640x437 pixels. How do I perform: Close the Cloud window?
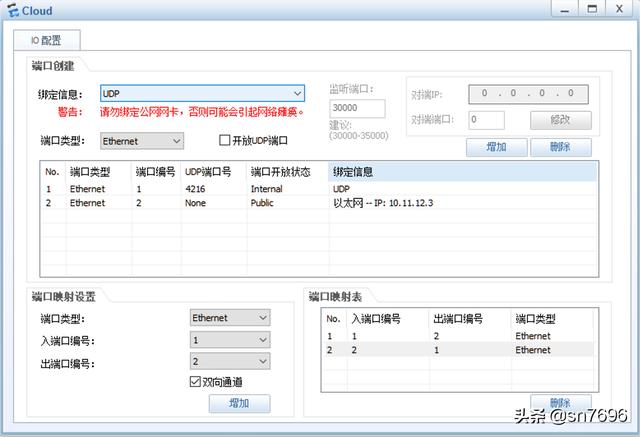[x=619, y=9]
